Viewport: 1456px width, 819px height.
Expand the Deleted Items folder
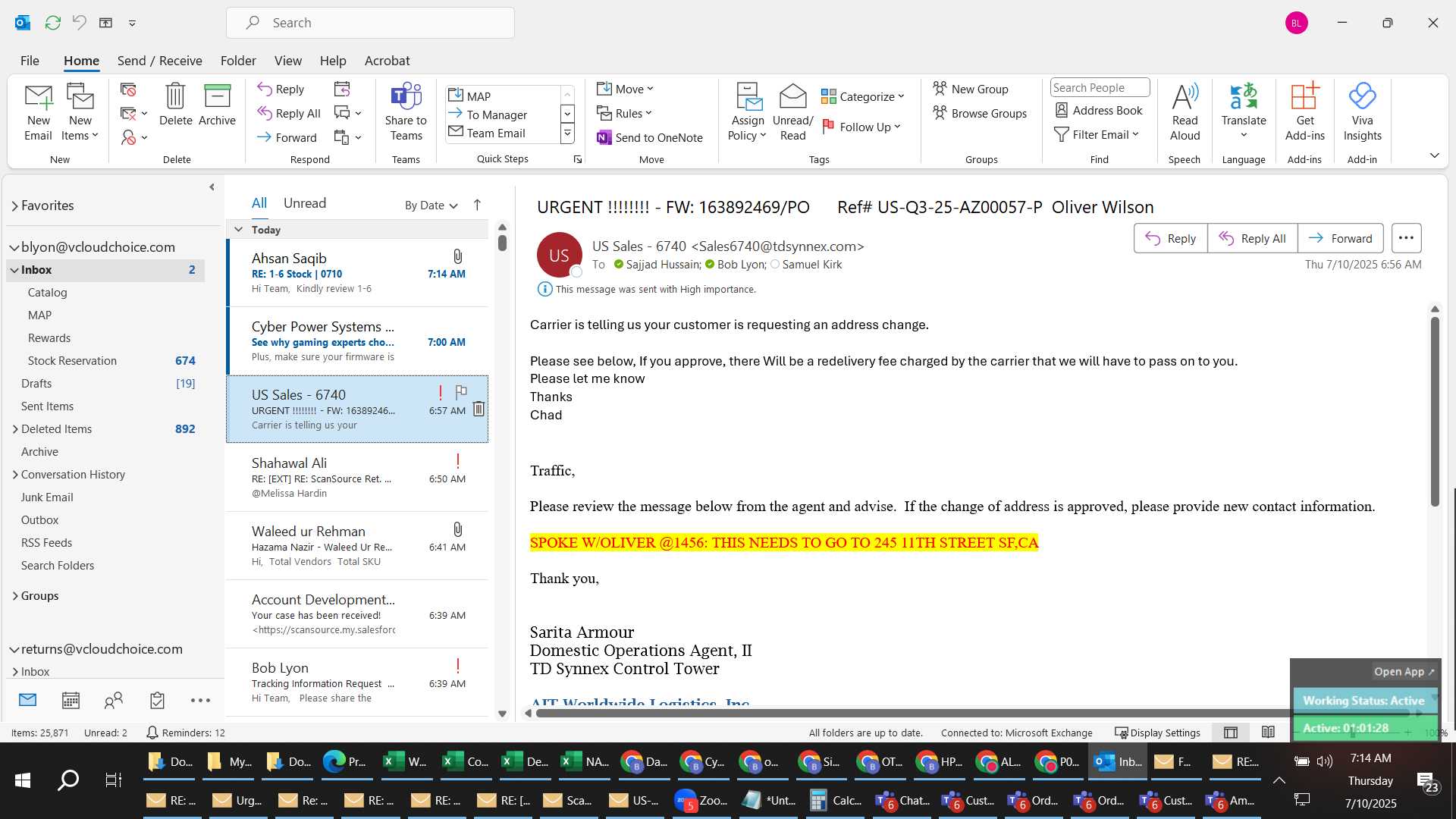(x=15, y=429)
